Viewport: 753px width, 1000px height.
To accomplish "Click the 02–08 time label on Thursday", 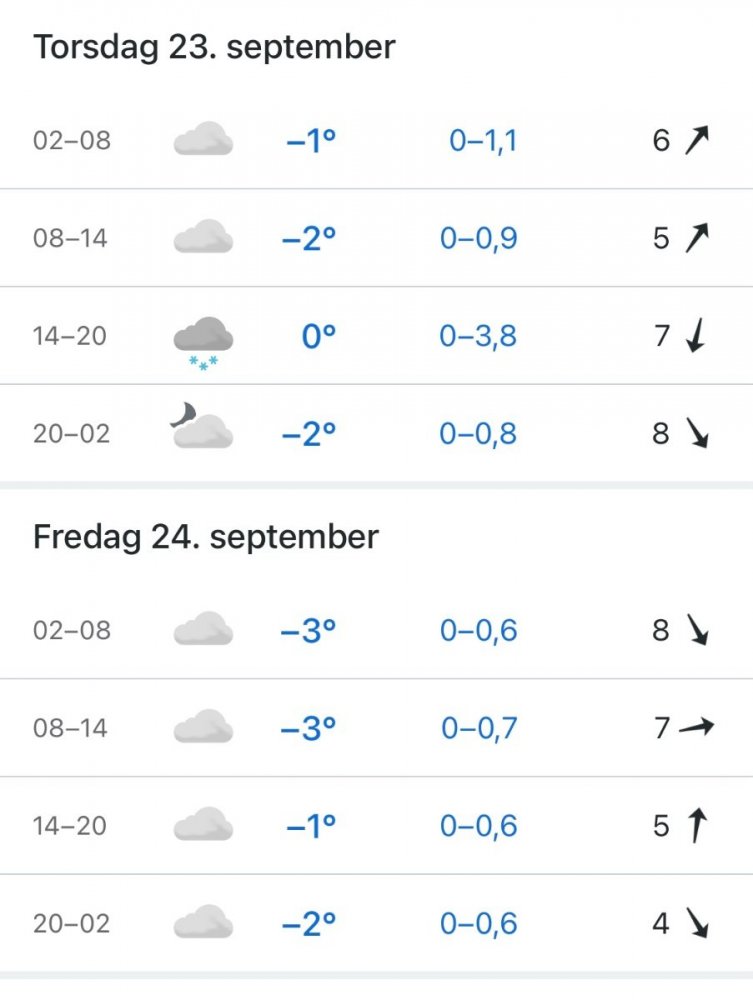I will pos(71,140).
